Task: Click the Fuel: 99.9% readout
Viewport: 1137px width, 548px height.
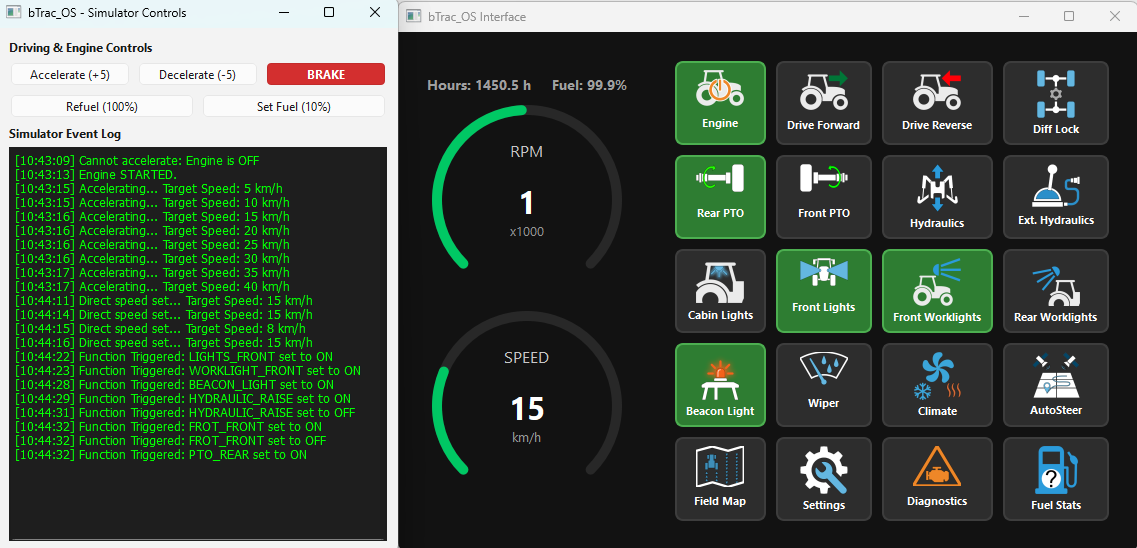Action: (x=590, y=86)
